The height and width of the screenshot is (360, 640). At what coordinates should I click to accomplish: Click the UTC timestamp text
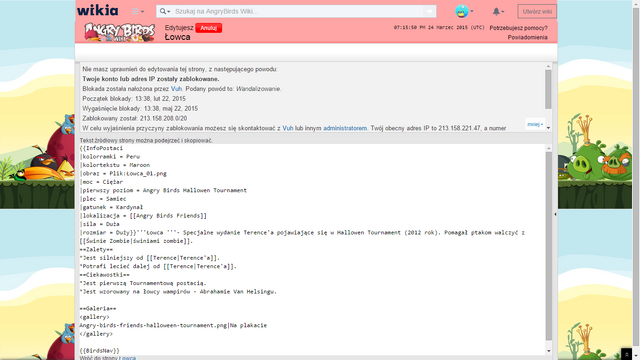click(x=439, y=27)
